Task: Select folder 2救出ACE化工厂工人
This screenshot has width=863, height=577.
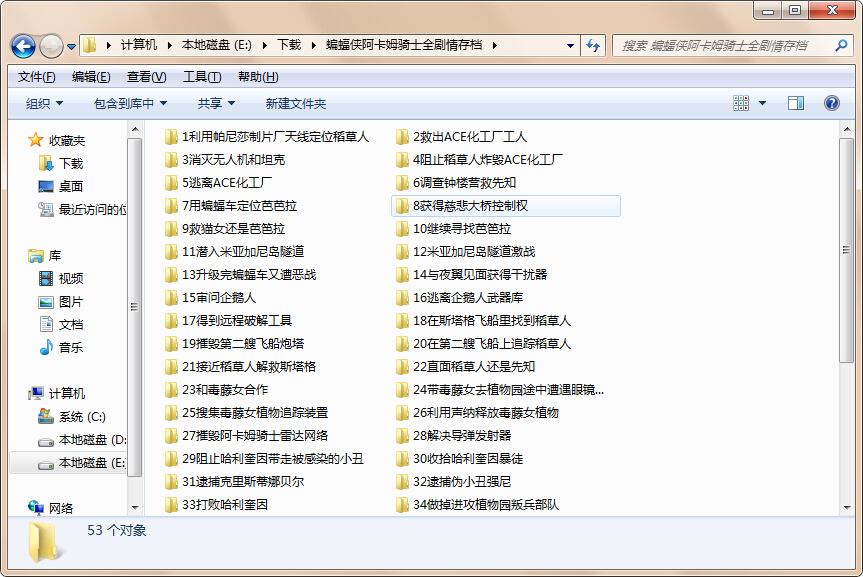Action: pos(461,137)
